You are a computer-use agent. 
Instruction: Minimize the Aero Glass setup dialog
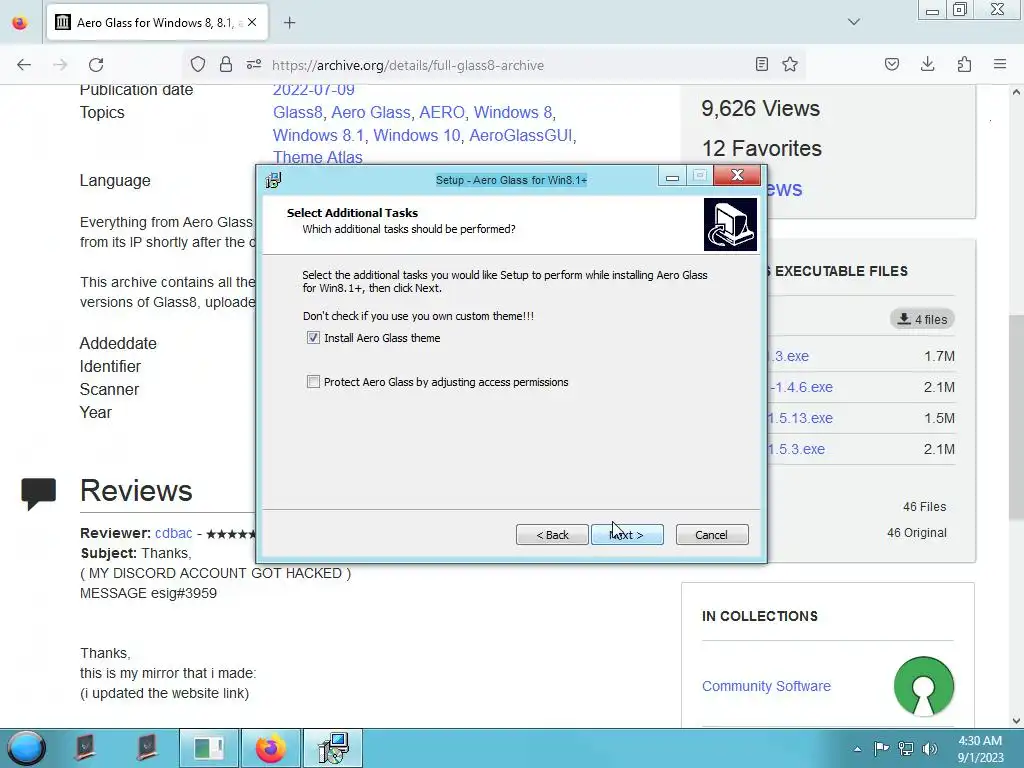672,176
